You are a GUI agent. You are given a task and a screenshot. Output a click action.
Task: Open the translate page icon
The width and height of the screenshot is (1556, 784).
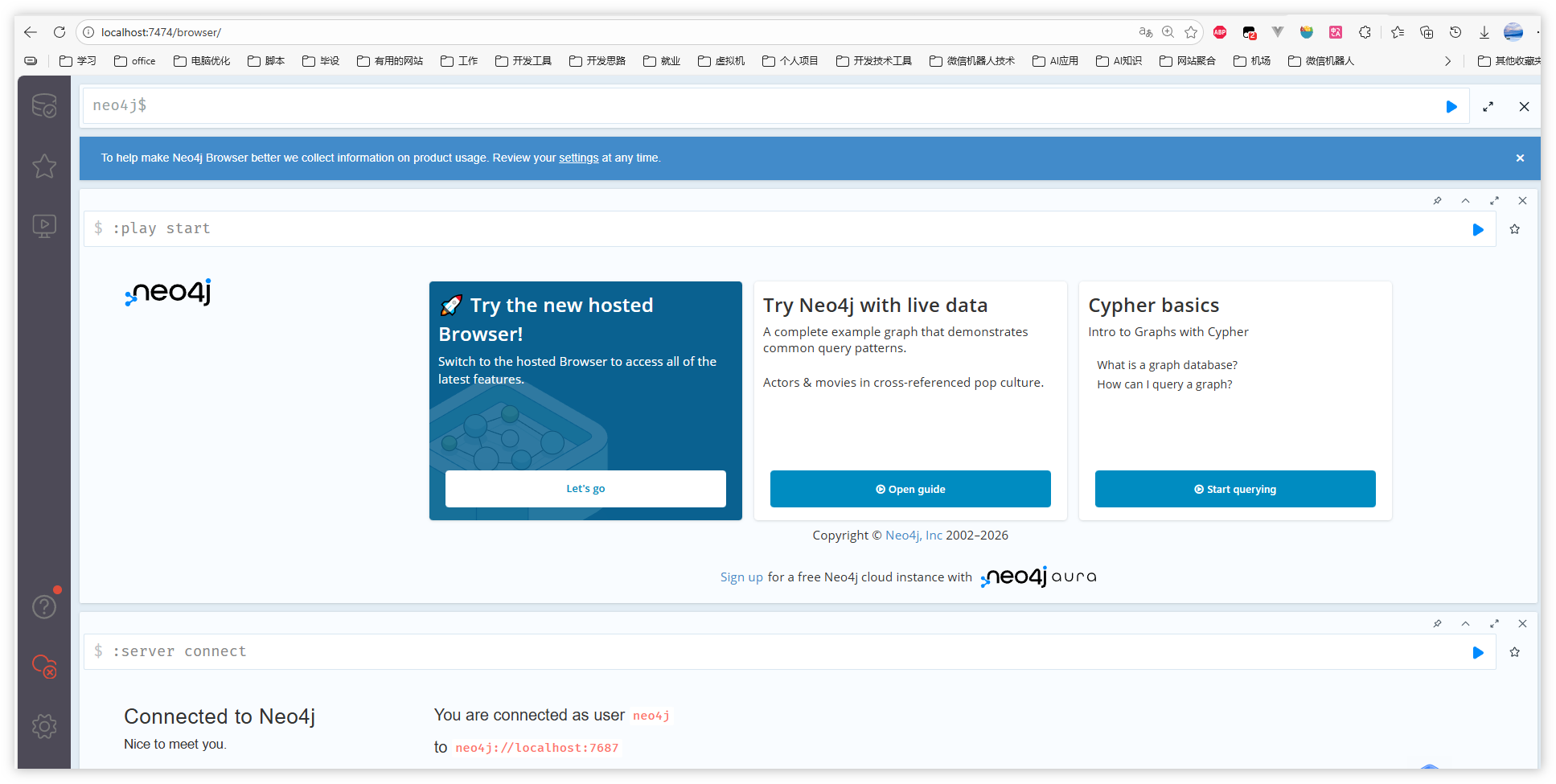click(1146, 32)
